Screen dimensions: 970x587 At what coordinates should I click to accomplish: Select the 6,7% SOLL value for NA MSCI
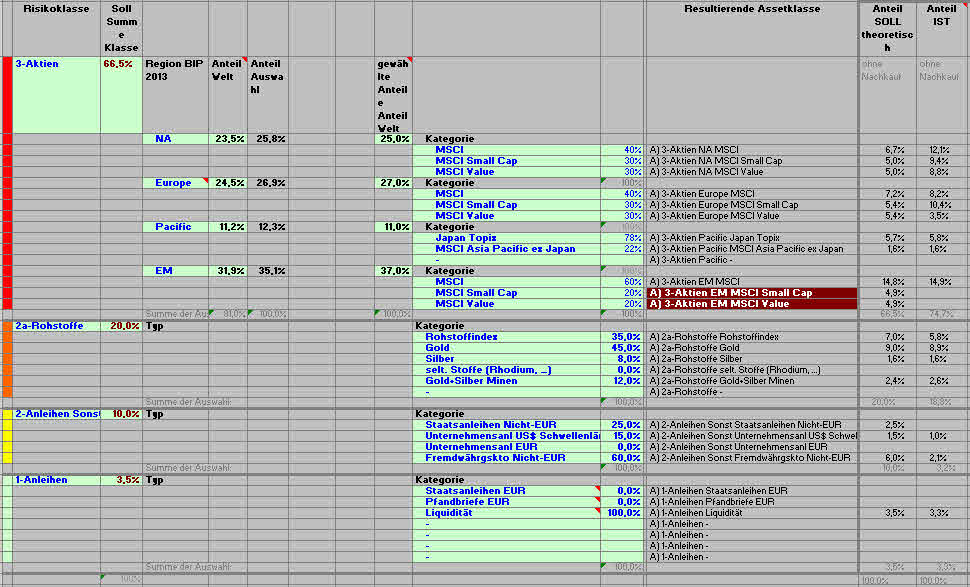click(x=887, y=150)
